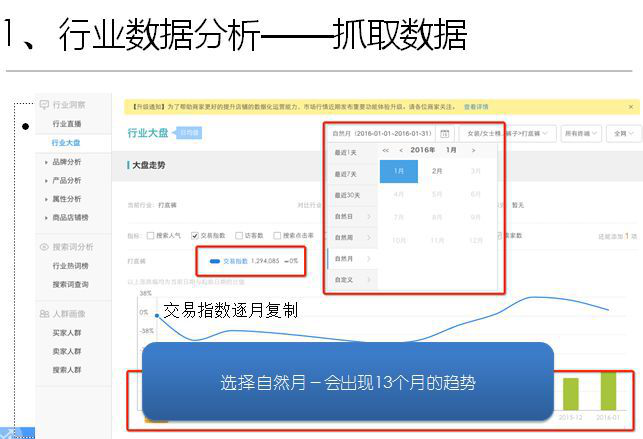Viewport: 643px width, 439px height.
Task: Select 行业直播 in the sidebar
Action: click(x=67, y=124)
